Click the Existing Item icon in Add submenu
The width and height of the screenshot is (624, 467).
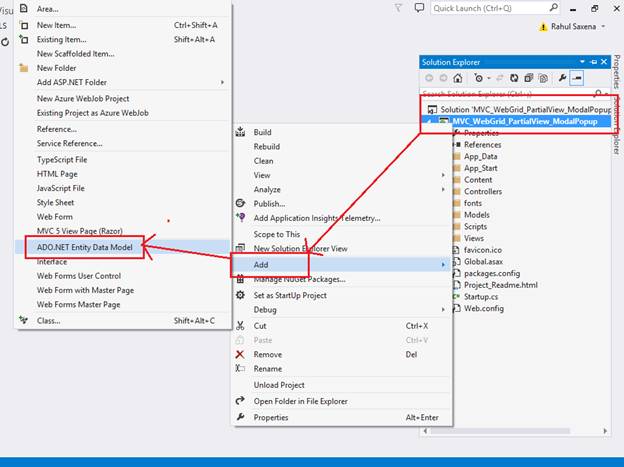(24, 39)
